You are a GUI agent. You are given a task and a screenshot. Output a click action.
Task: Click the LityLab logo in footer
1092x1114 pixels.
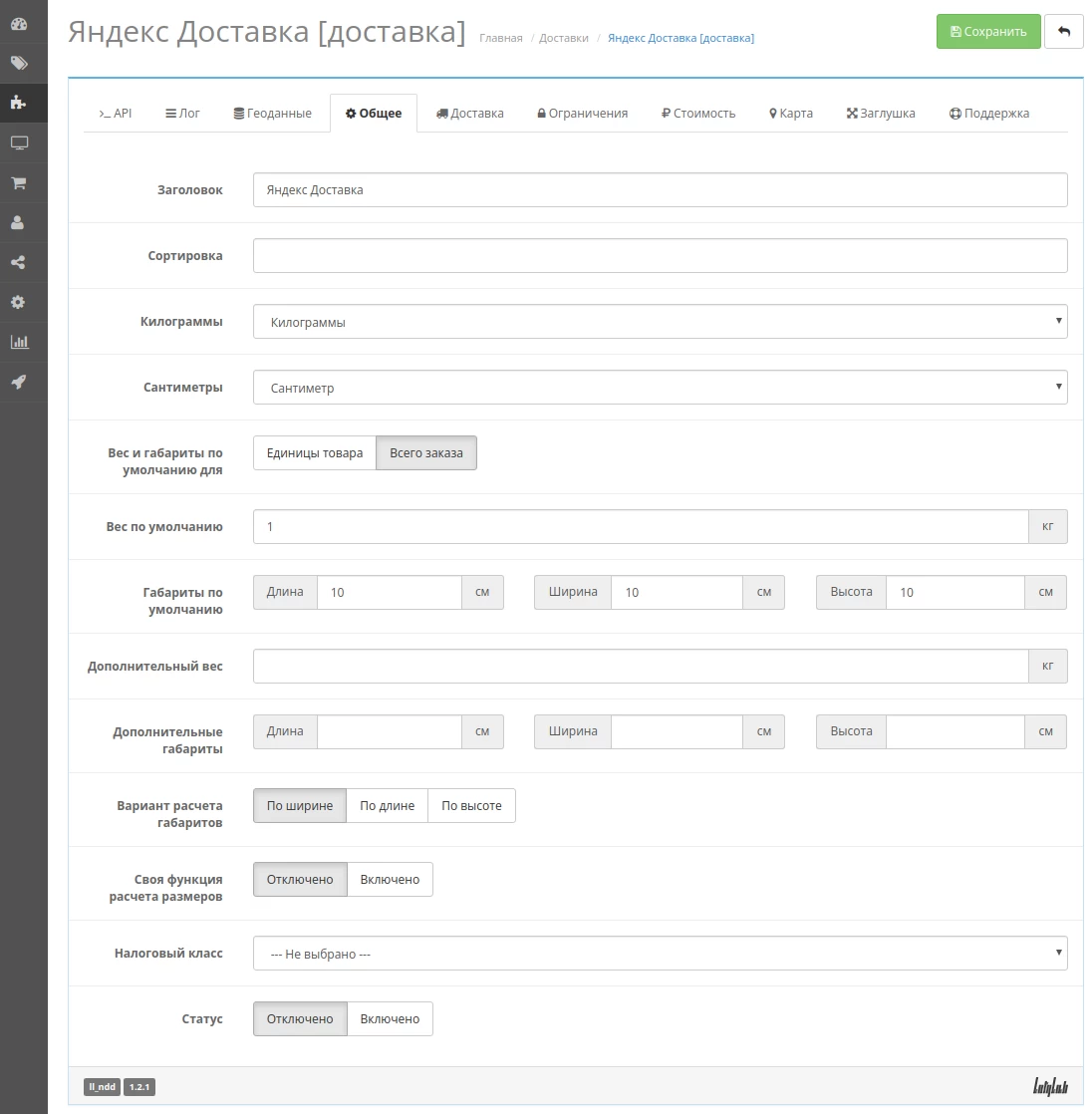pyautogui.click(x=1050, y=1086)
